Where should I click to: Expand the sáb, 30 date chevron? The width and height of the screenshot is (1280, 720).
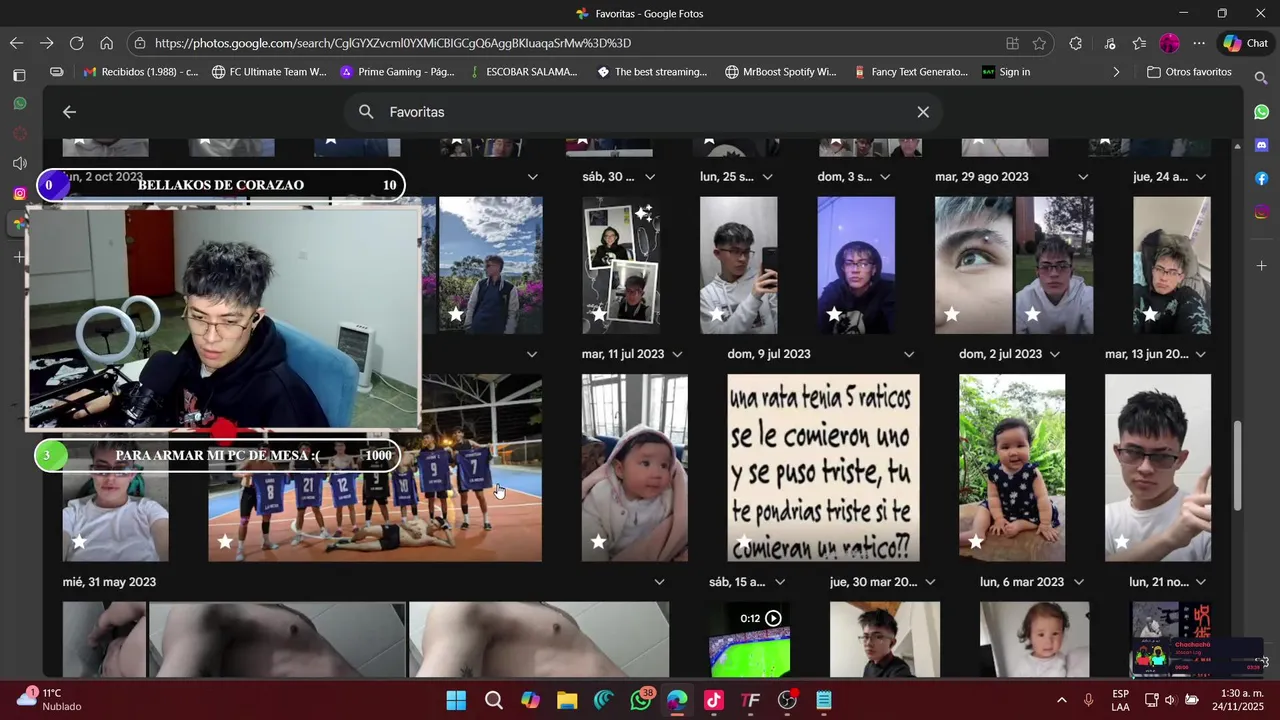click(x=650, y=177)
